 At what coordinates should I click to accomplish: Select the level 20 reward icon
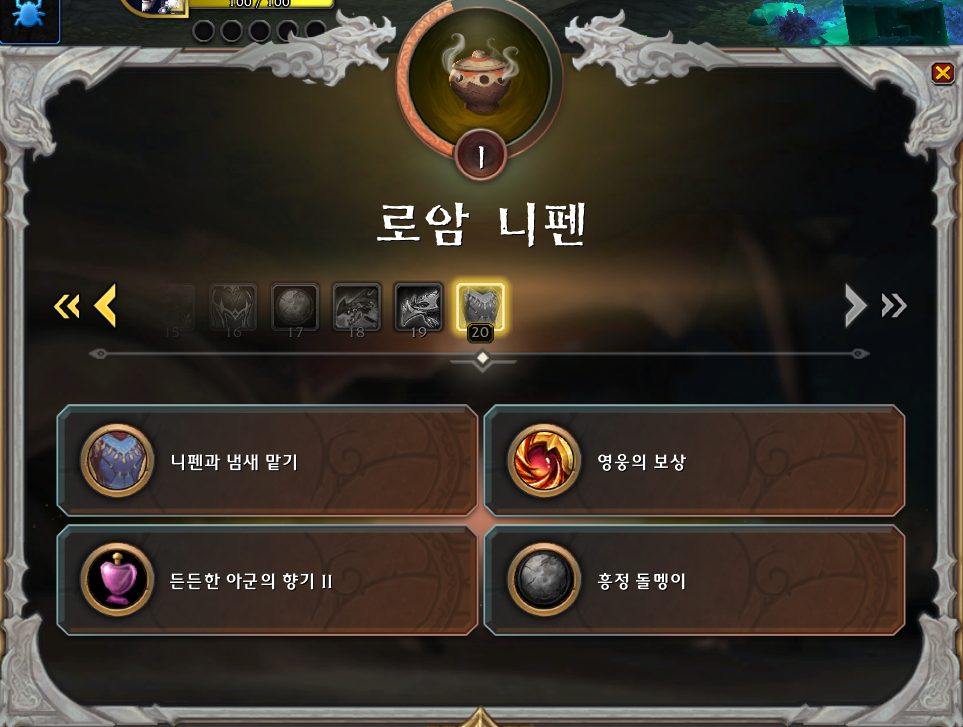(480, 307)
